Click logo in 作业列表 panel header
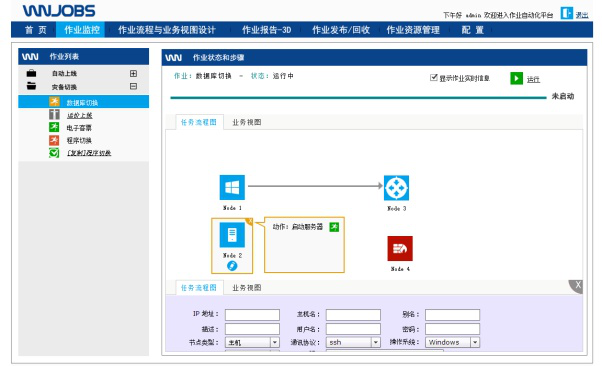The height and width of the screenshot is (366, 602). 30,57
